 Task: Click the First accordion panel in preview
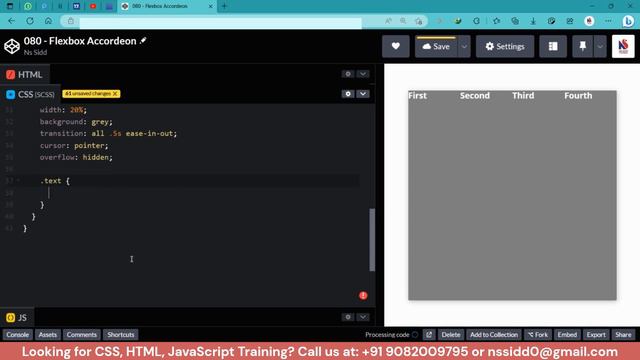click(x=434, y=195)
